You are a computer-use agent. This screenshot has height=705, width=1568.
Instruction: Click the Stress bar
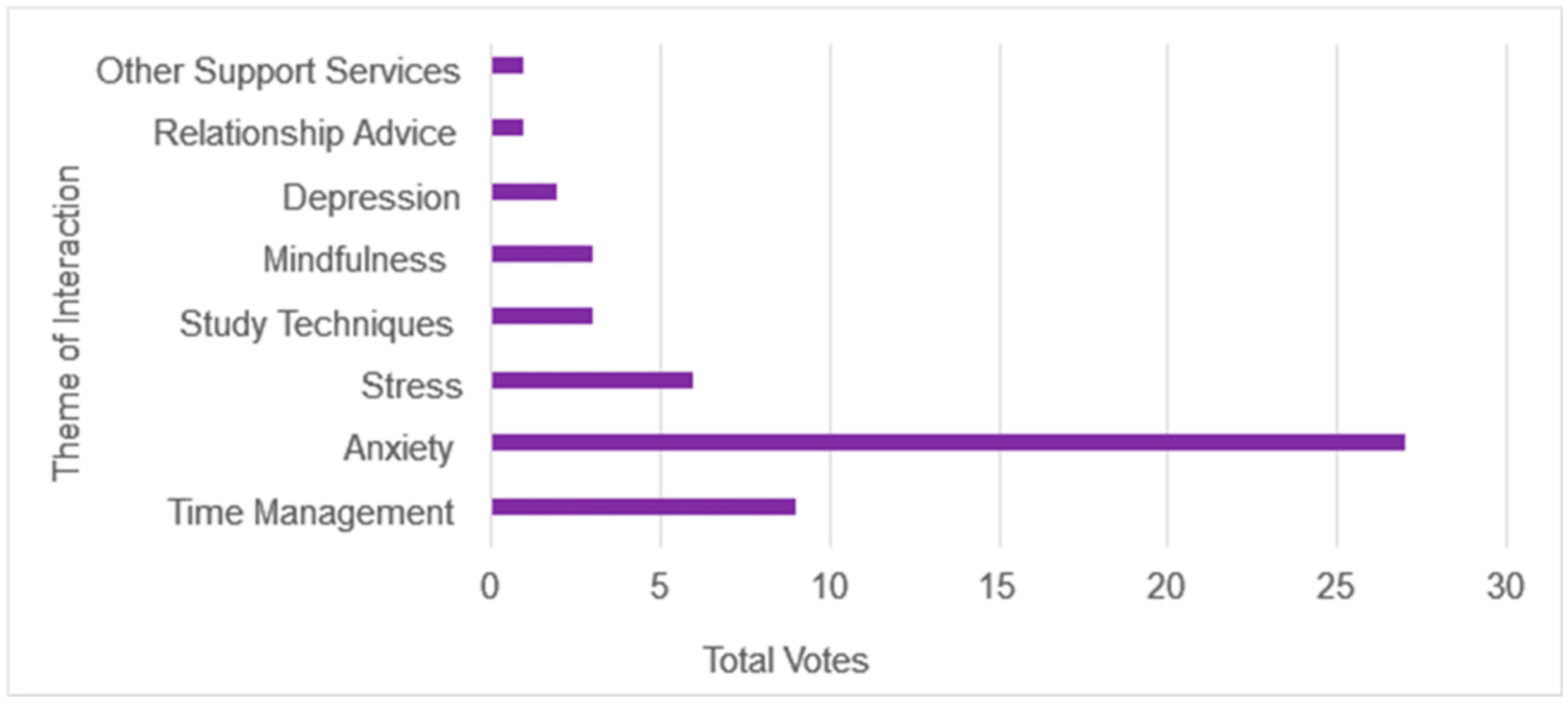click(x=592, y=380)
